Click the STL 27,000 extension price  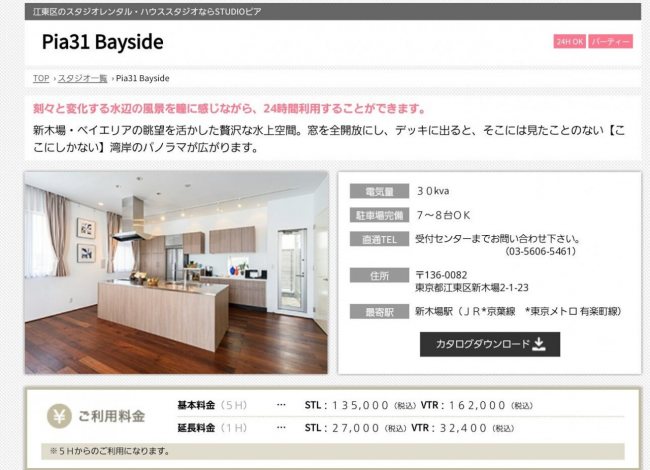pos(356,428)
